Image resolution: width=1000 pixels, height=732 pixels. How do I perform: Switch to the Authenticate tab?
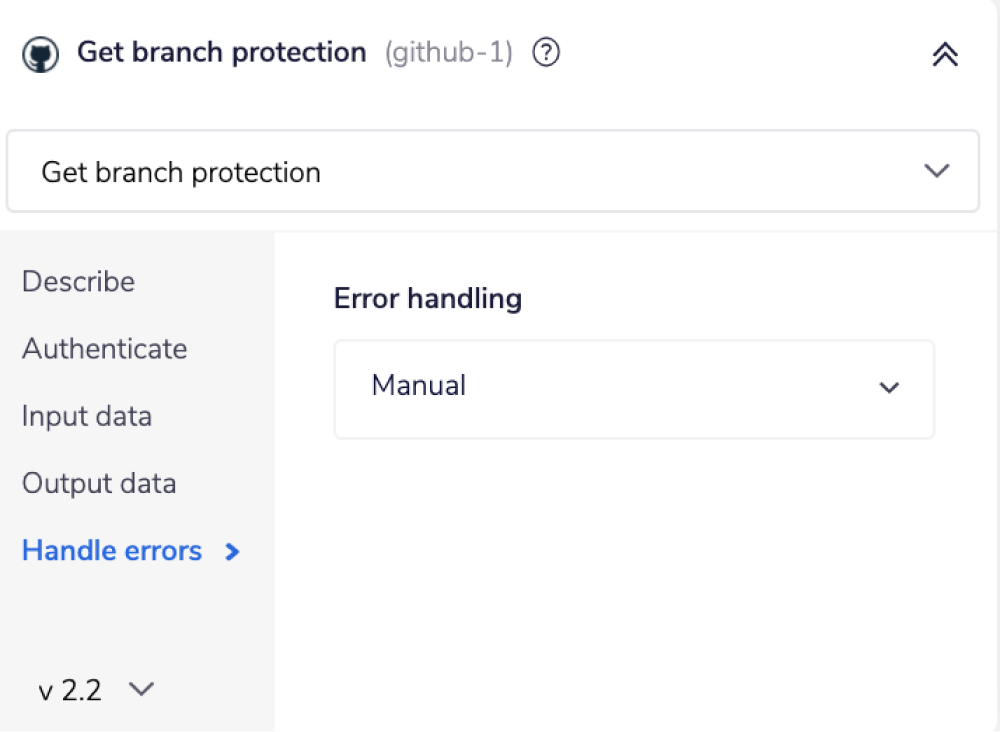[x=104, y=349]
